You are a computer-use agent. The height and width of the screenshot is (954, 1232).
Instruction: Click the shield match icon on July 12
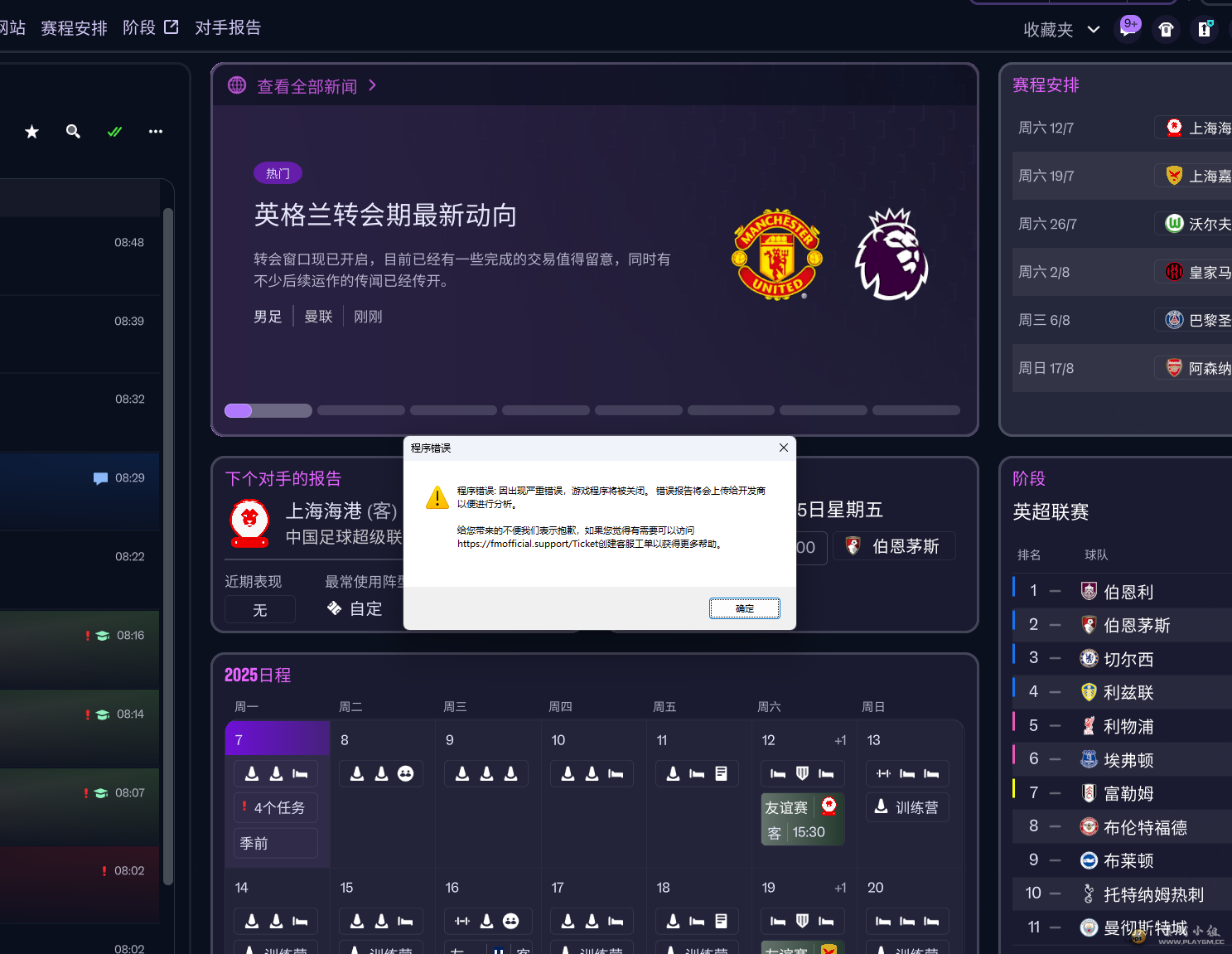pos(802,773)
